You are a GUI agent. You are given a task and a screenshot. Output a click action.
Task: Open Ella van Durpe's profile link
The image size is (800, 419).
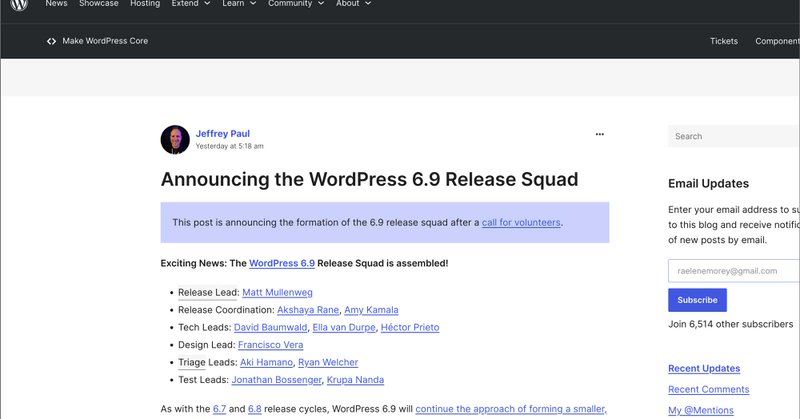[x=344, y=327]
